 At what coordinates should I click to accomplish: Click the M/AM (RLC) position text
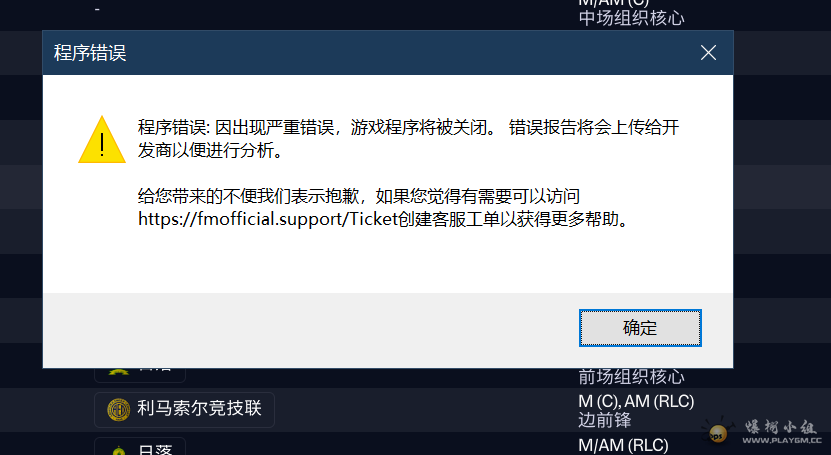[x=623, y=445]
